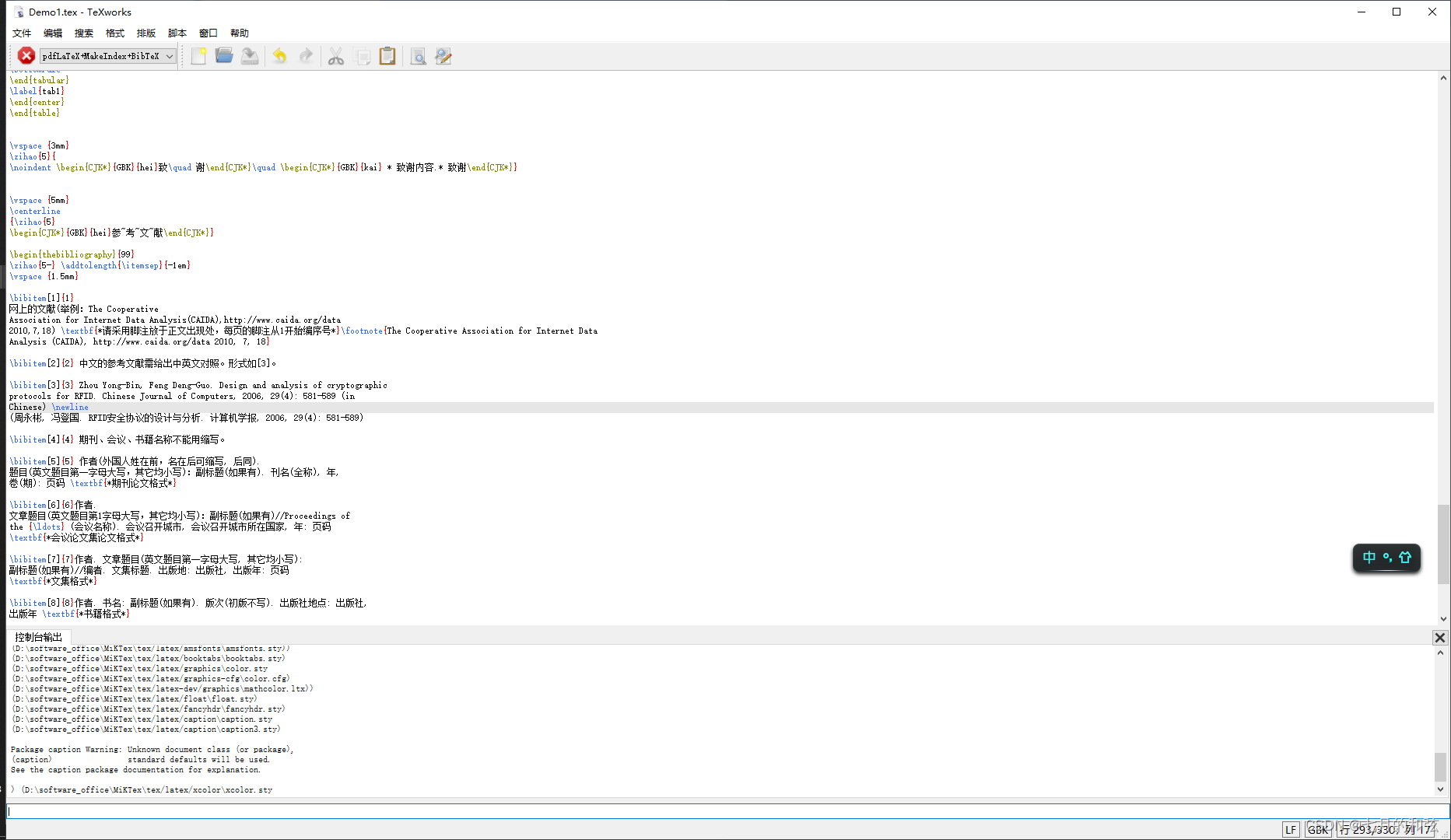Click the Paste clipboard icon
Screen dimensions: 1451x840
coord(387,55)
